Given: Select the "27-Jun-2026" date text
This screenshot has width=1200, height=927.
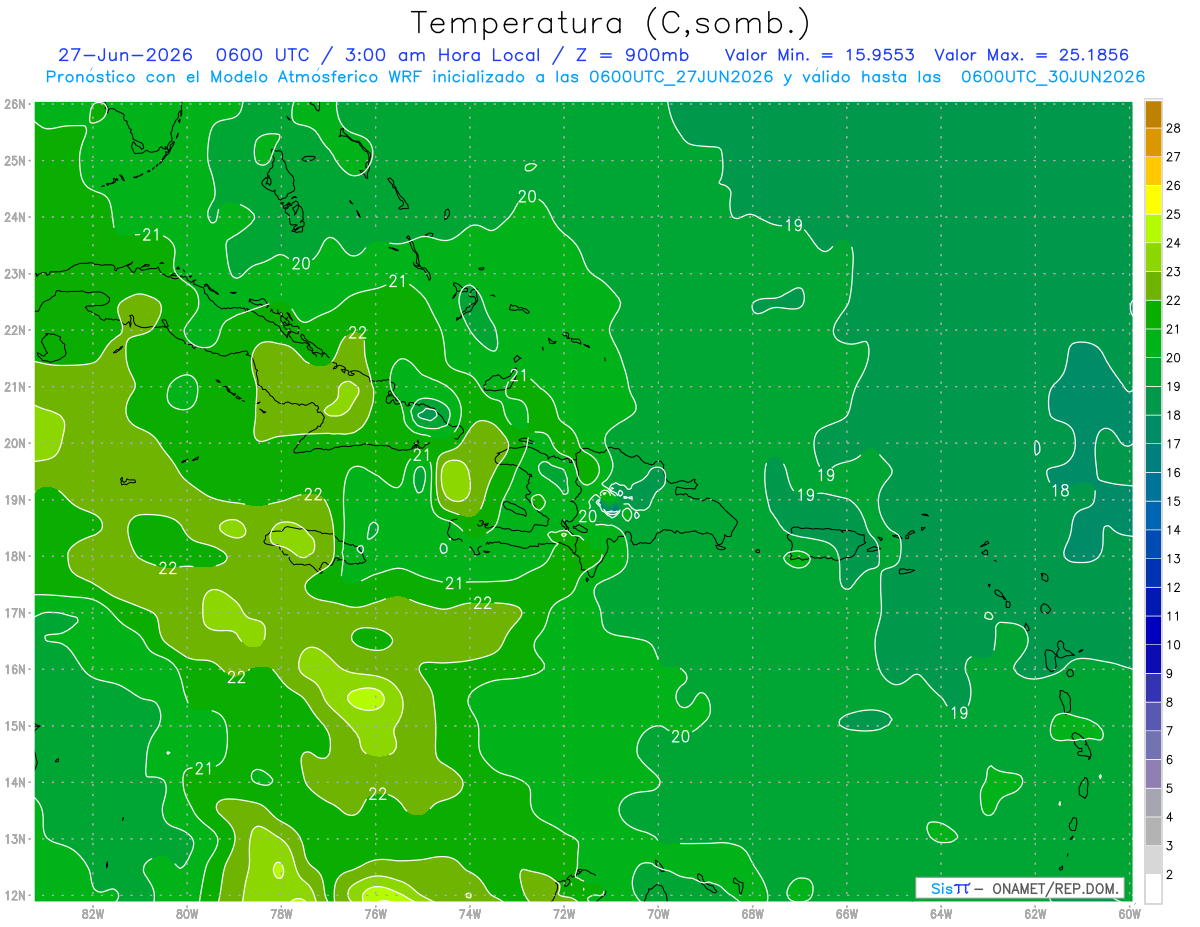Looking at the screenshot, I should pyautogui.click(x=127, y=55).
